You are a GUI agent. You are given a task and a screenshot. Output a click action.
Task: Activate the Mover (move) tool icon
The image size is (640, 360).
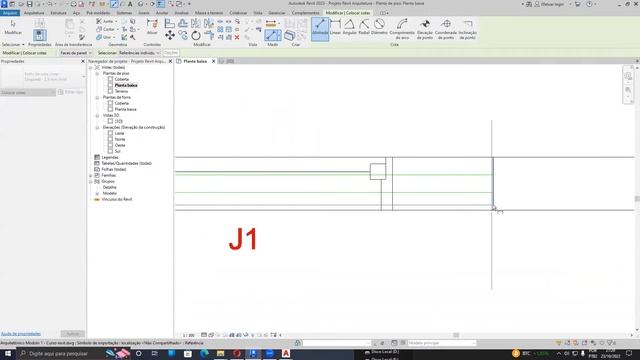170,36
